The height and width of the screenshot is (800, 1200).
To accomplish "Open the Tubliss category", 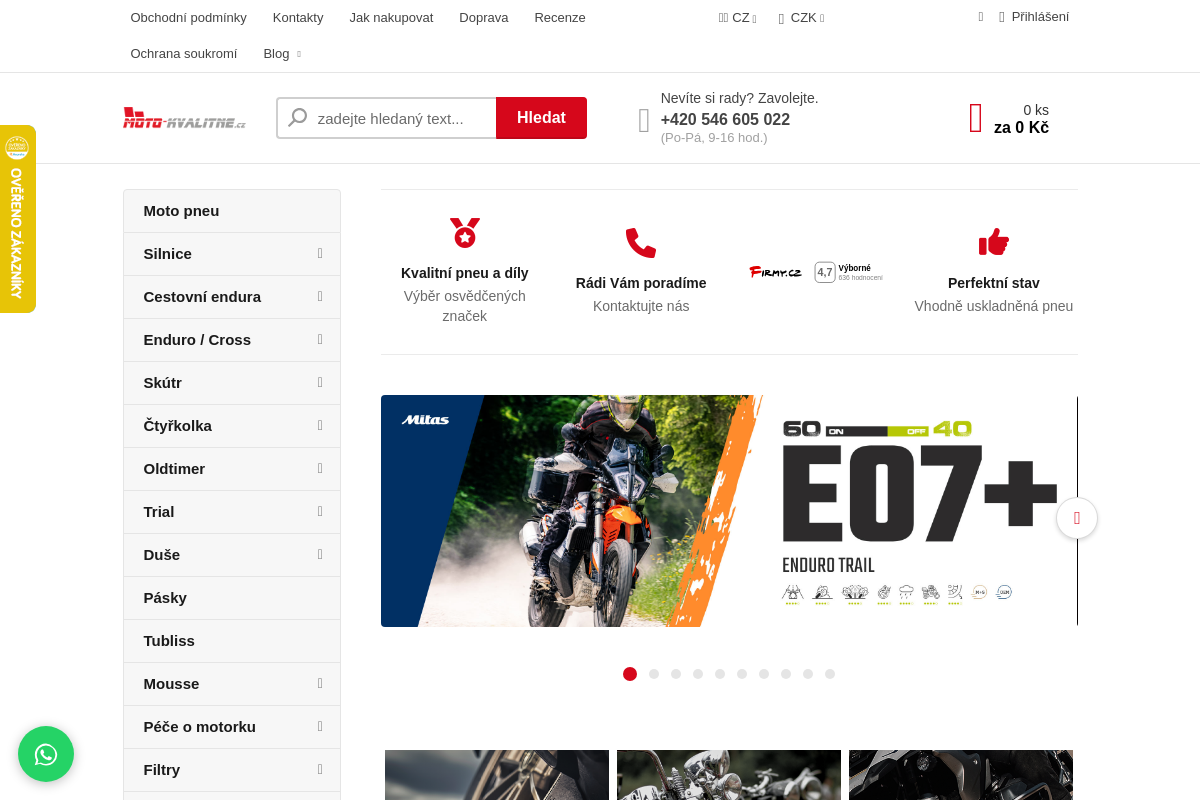I will click(232, 641).
